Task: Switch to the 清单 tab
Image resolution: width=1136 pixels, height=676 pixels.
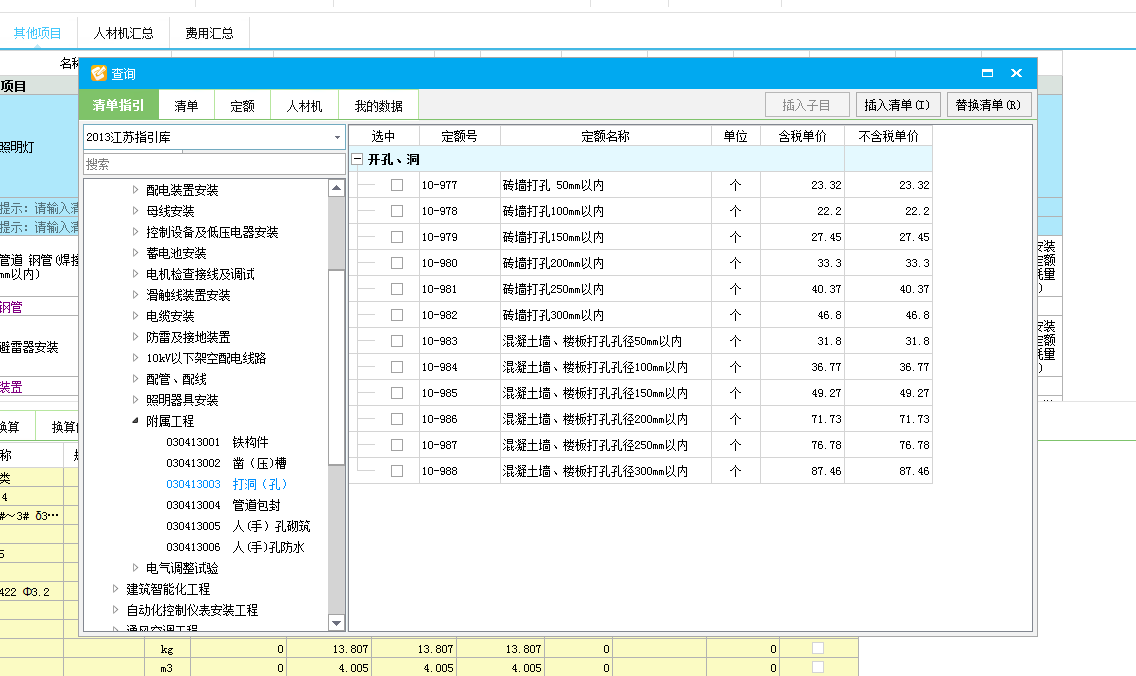Action: [x=186, y=106]
